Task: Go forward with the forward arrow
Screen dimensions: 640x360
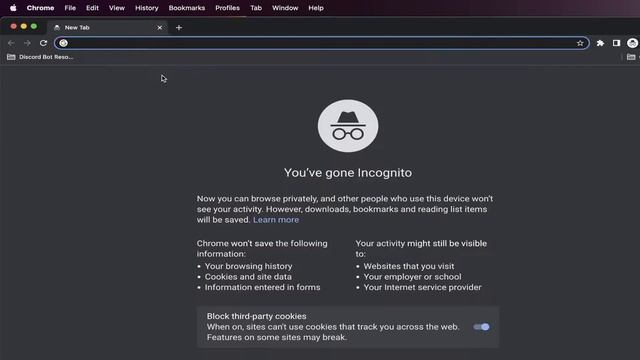Action: pyautogui.click(x=27, y=43)
